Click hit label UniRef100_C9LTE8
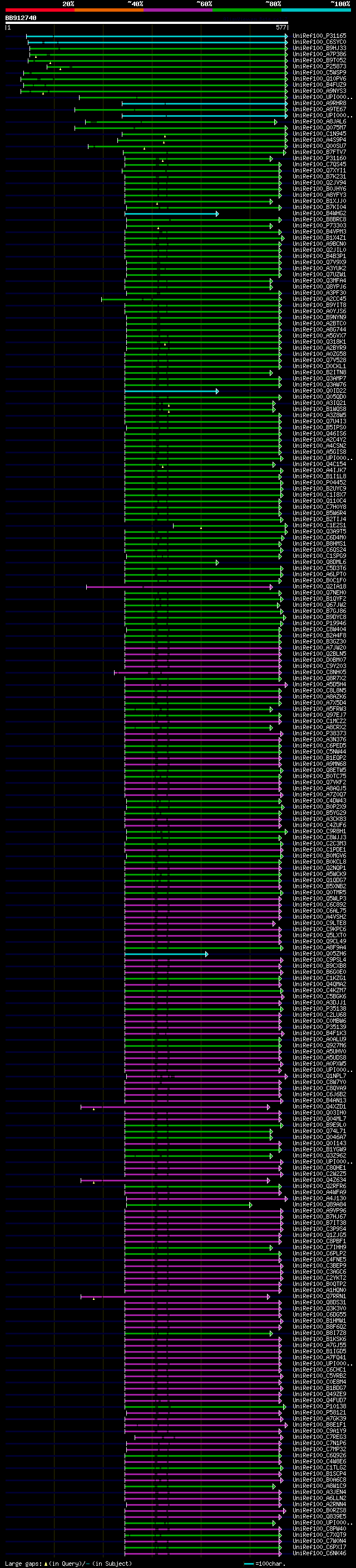The height and width of the screenshot is (1568, 356). click(x=319, y=923)
